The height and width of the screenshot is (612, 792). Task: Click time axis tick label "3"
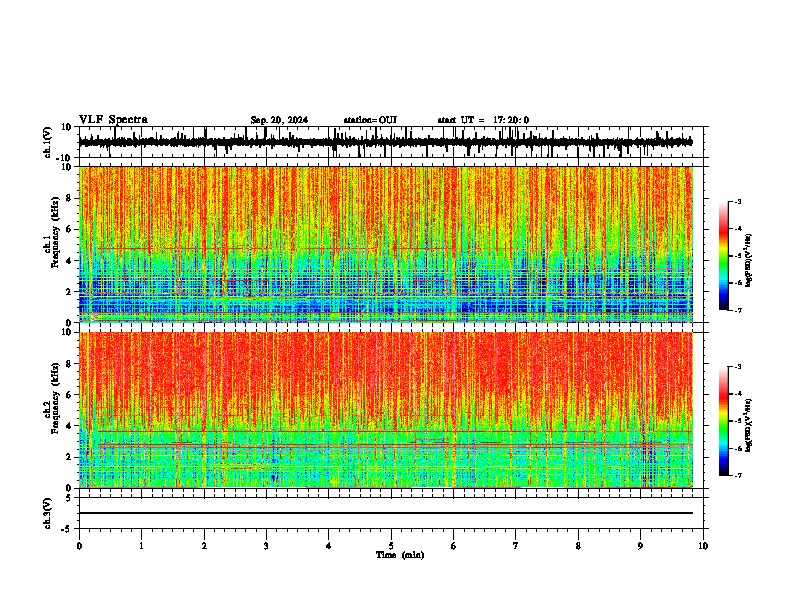point(266,546)
